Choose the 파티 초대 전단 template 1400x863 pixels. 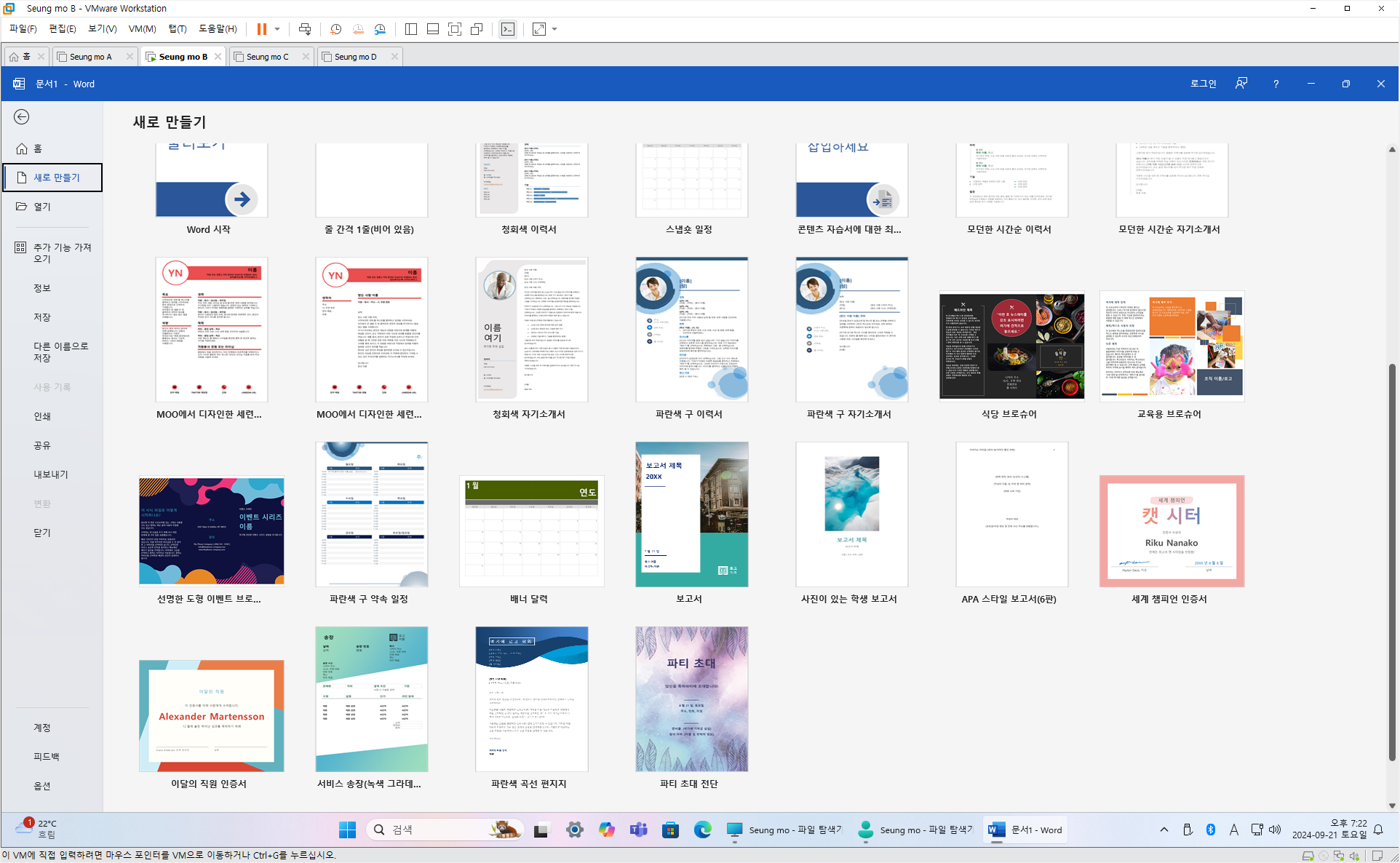691,700
